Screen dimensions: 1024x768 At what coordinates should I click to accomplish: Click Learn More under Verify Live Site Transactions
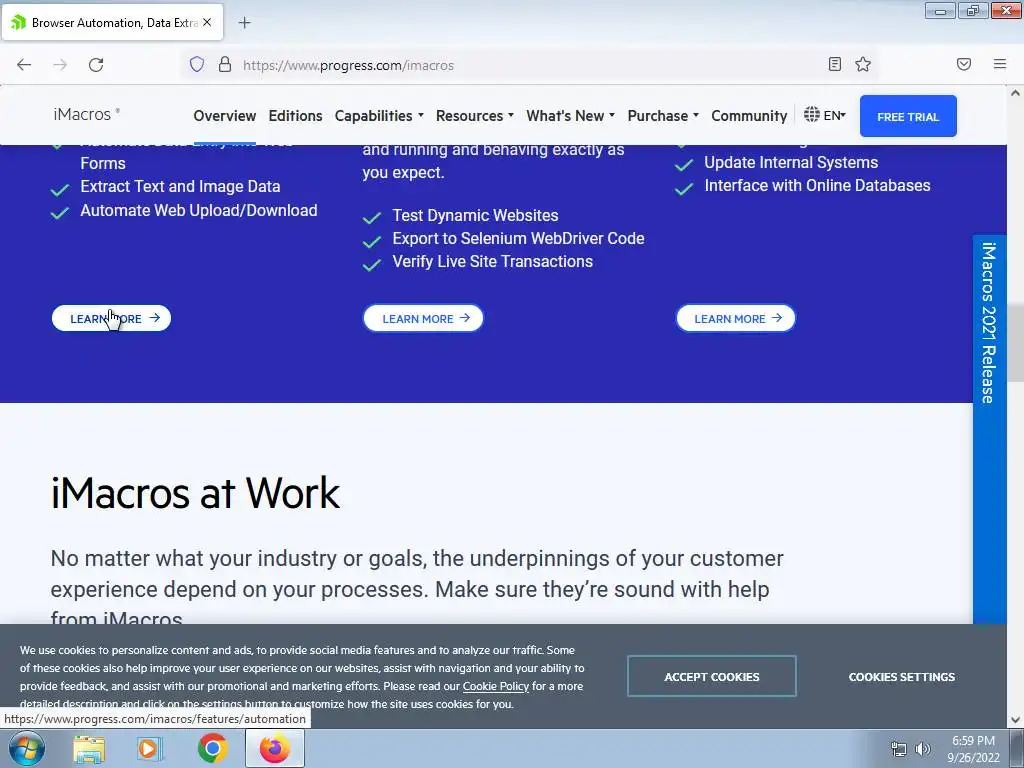tap(423, 319)
